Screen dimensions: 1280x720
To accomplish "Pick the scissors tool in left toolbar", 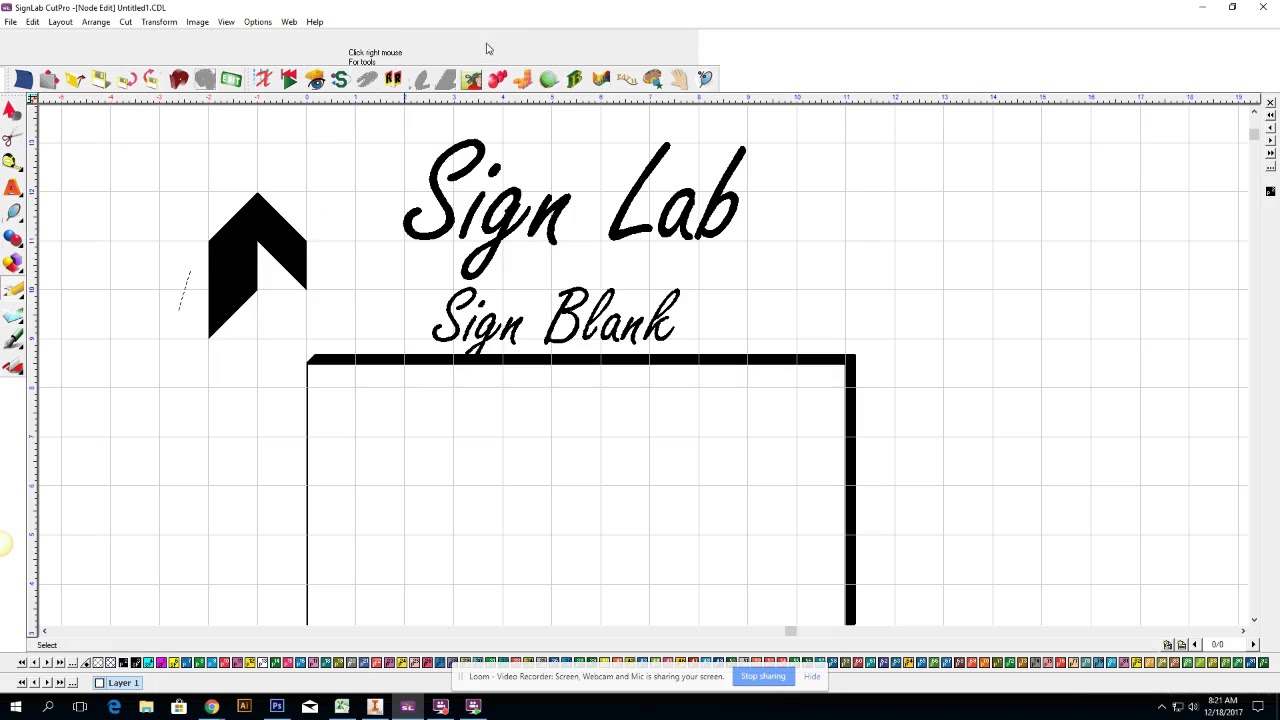I will [x=12, y=135].
